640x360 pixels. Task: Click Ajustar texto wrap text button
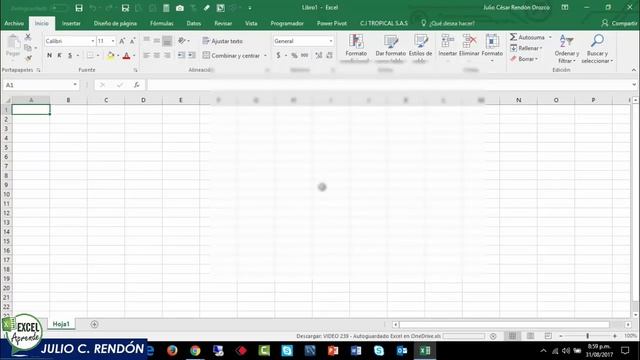222,41
